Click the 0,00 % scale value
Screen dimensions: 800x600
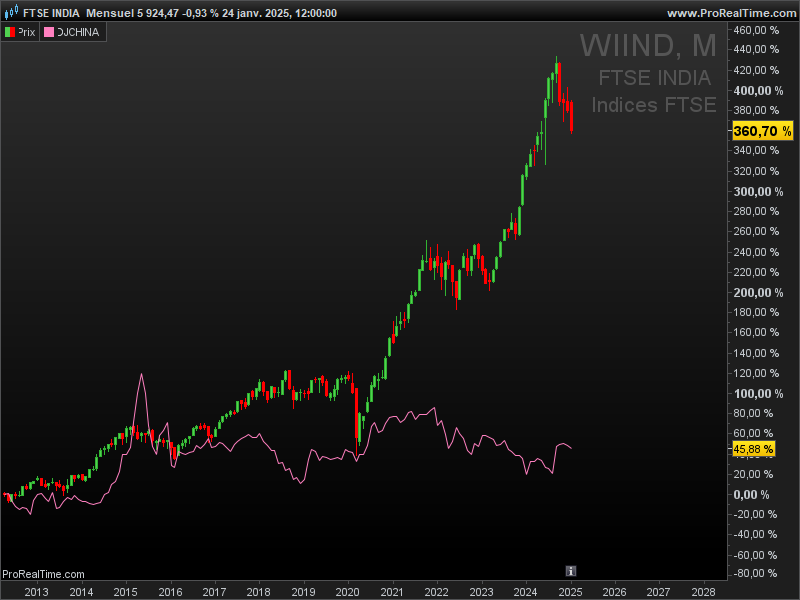tap(751, 495)
